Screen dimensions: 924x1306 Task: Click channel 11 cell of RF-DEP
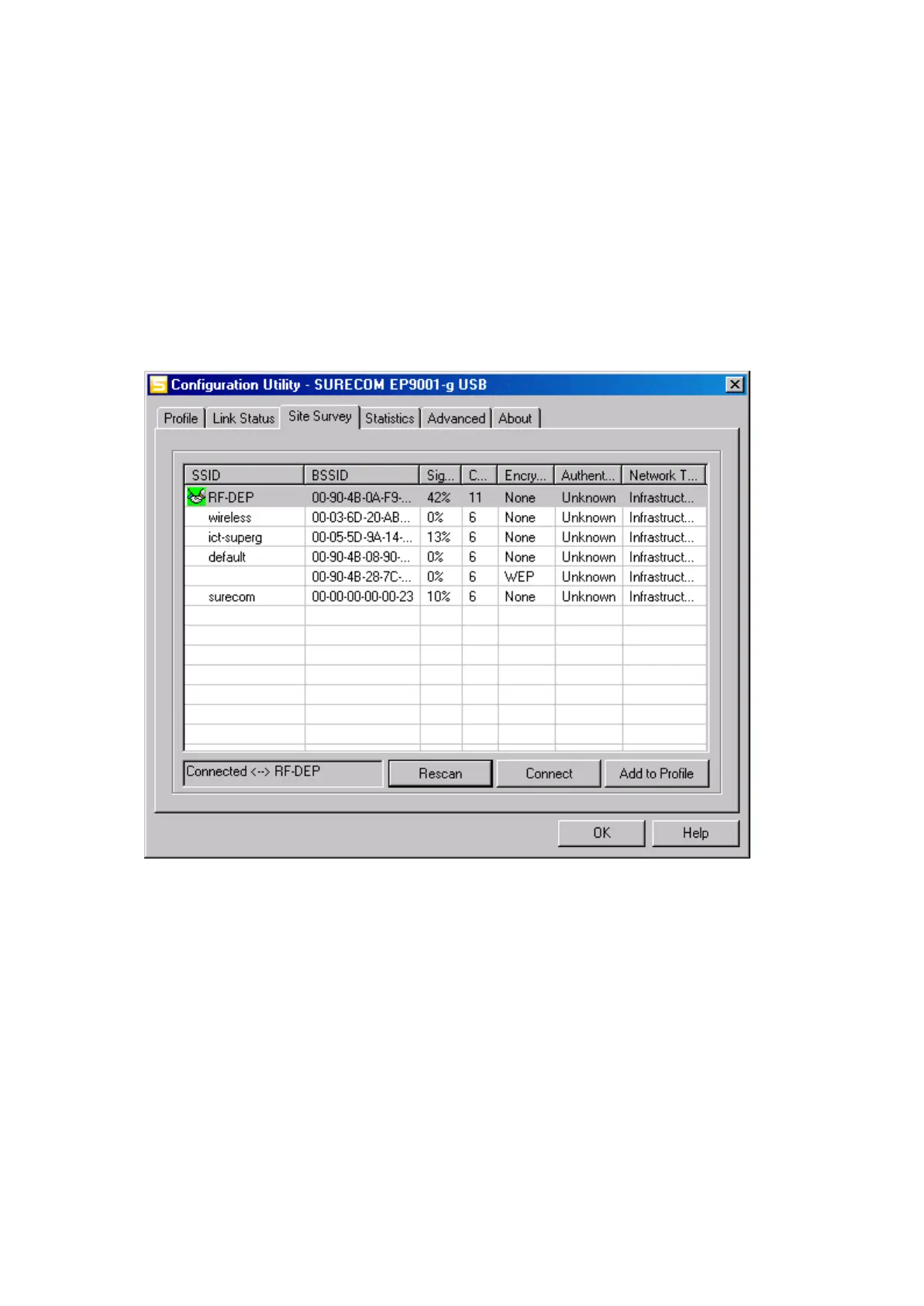[475, 498]
